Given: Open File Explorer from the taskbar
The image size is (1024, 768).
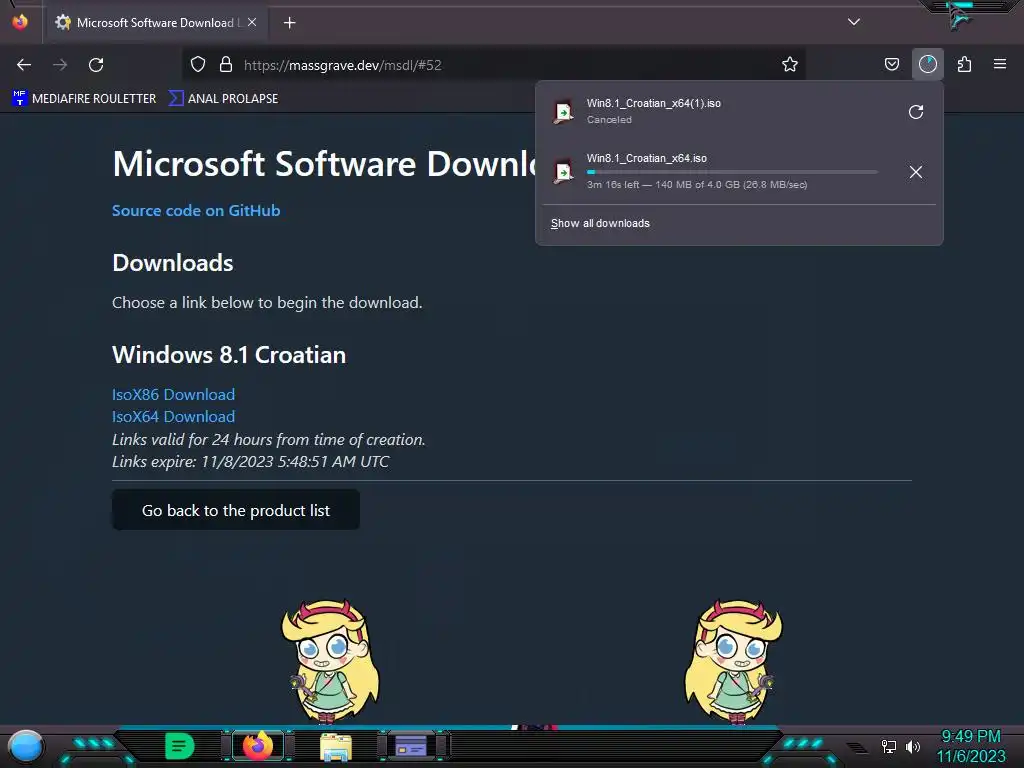Looking at the screenshot, I should pos(336,747).
